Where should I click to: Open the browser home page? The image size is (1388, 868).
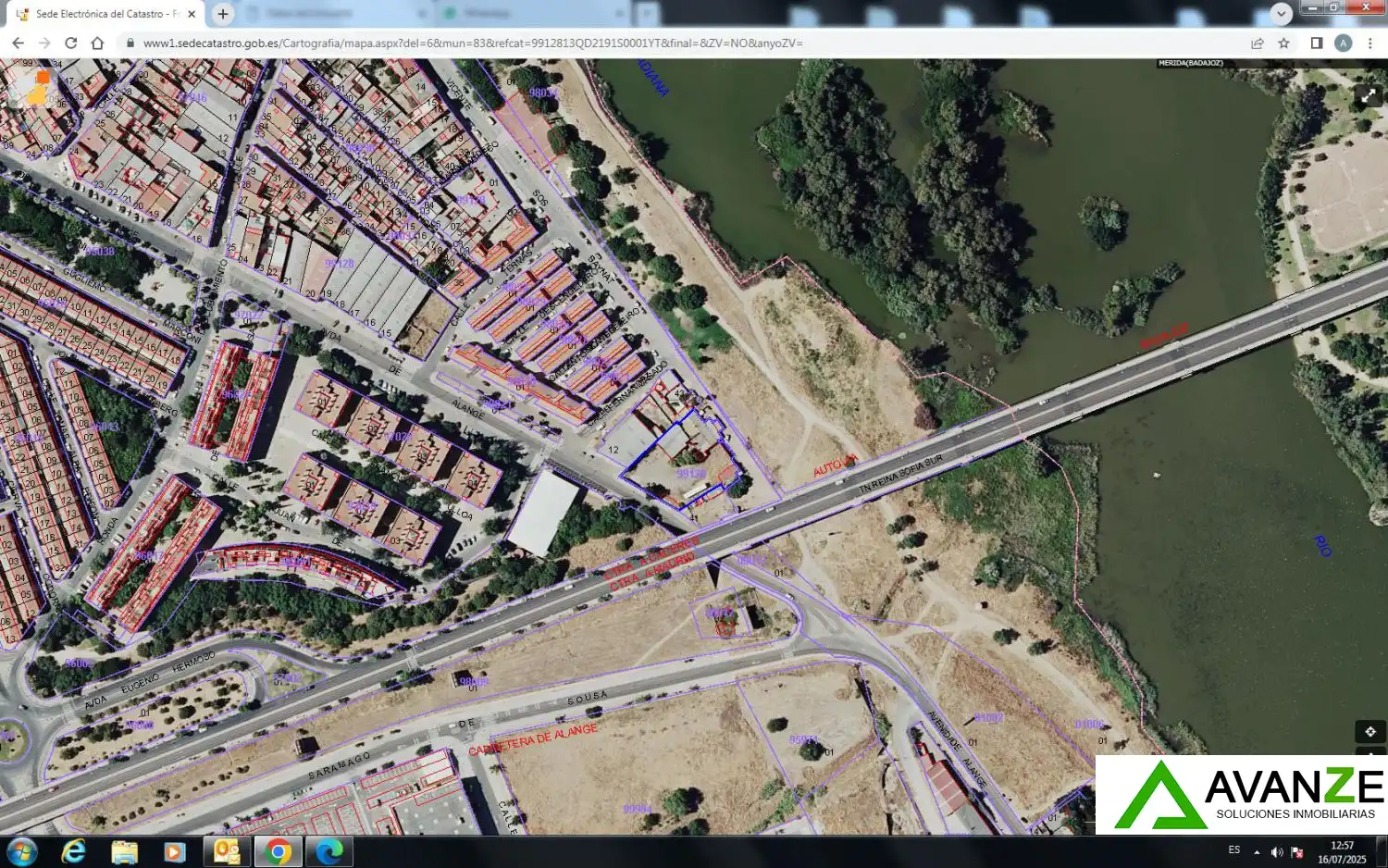pos(97,43)
